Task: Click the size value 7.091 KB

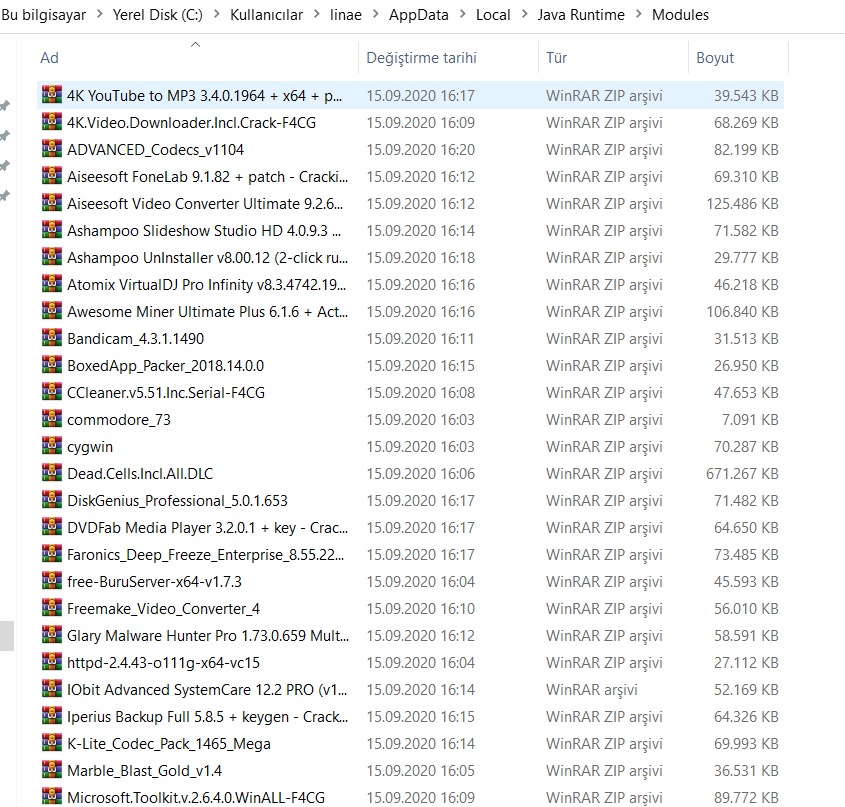Action: (x=750, y=419)
